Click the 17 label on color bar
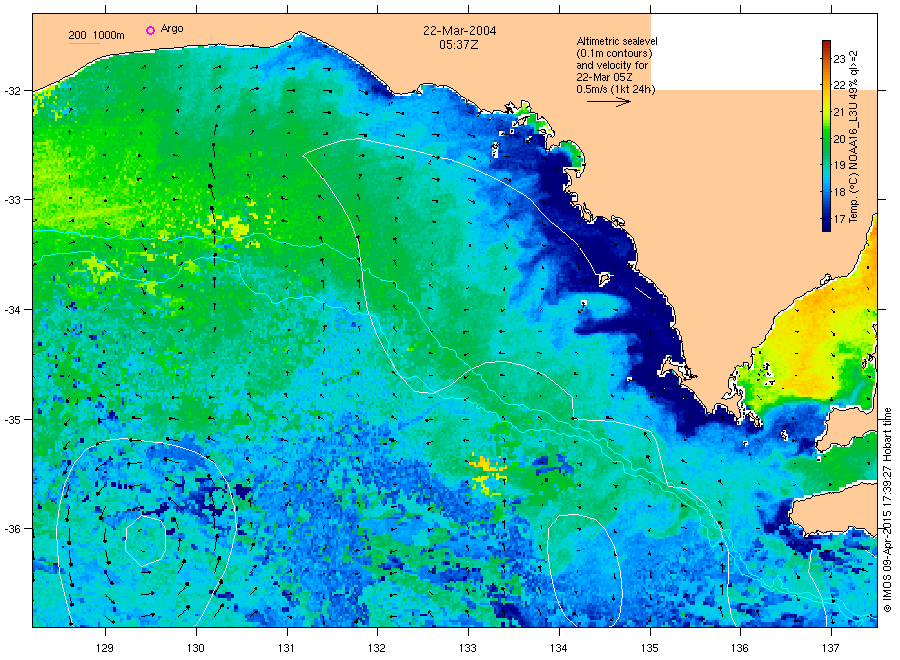This screenshot has height=660, width=900. (x=840, y=219)
